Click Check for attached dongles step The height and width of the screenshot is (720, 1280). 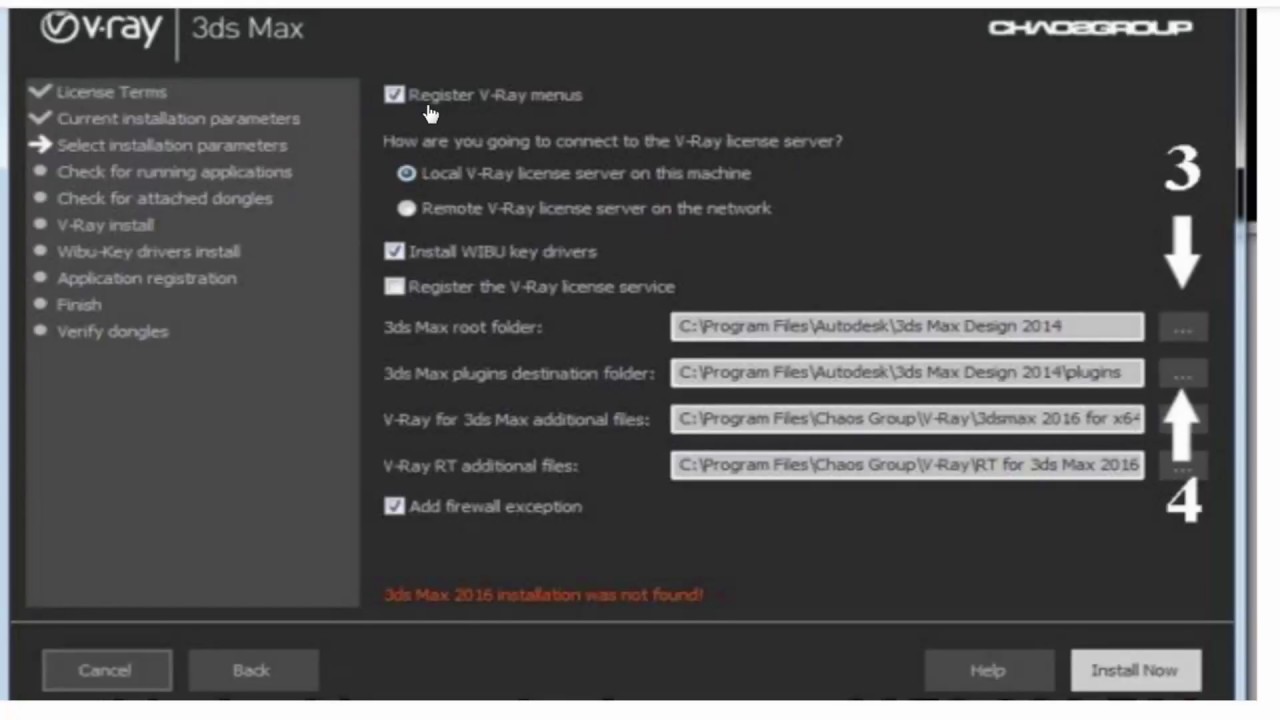(165, 199)
